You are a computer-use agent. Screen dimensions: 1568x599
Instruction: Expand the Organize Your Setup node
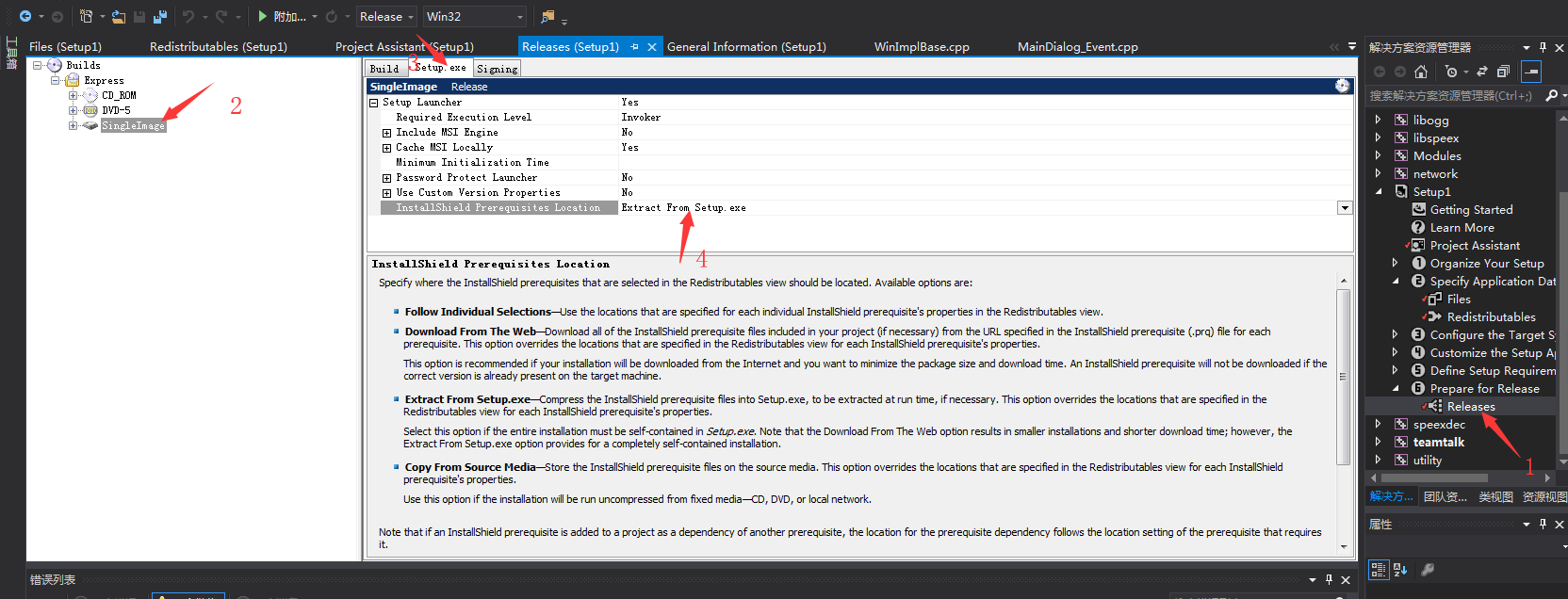click(1395, 263)
